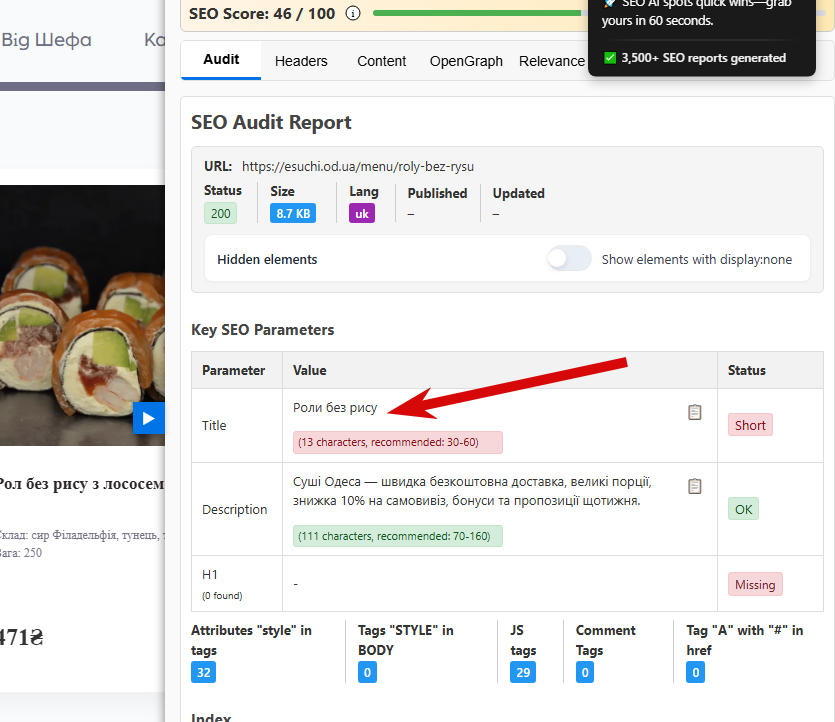
Task: Toggle Show elements with display:none switch
Action: (x=569, y=259)
